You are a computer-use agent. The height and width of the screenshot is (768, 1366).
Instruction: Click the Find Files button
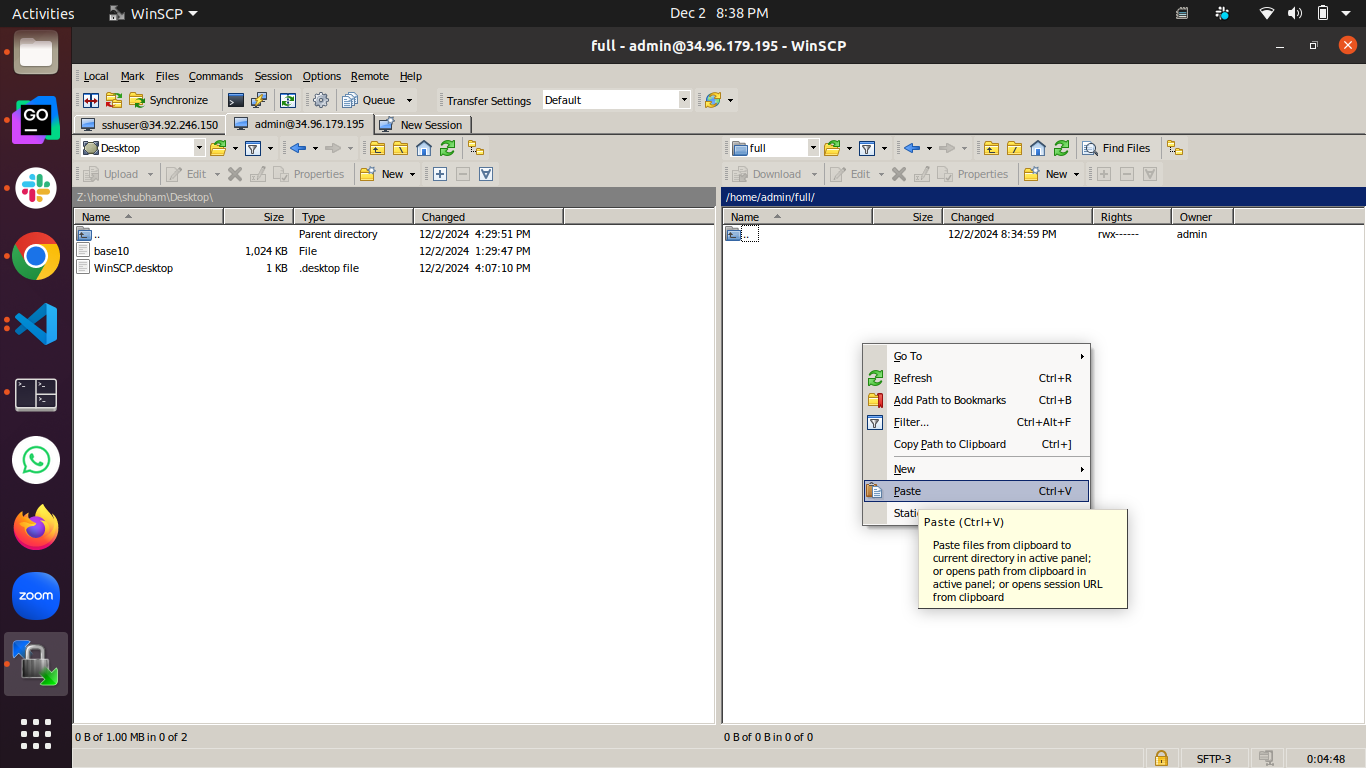[1117, 148]
